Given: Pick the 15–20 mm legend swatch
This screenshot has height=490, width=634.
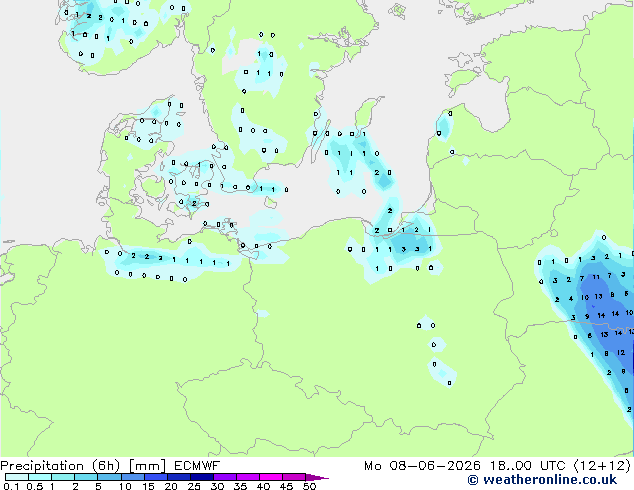Looking at the screenshot, I should click(155, 477).
